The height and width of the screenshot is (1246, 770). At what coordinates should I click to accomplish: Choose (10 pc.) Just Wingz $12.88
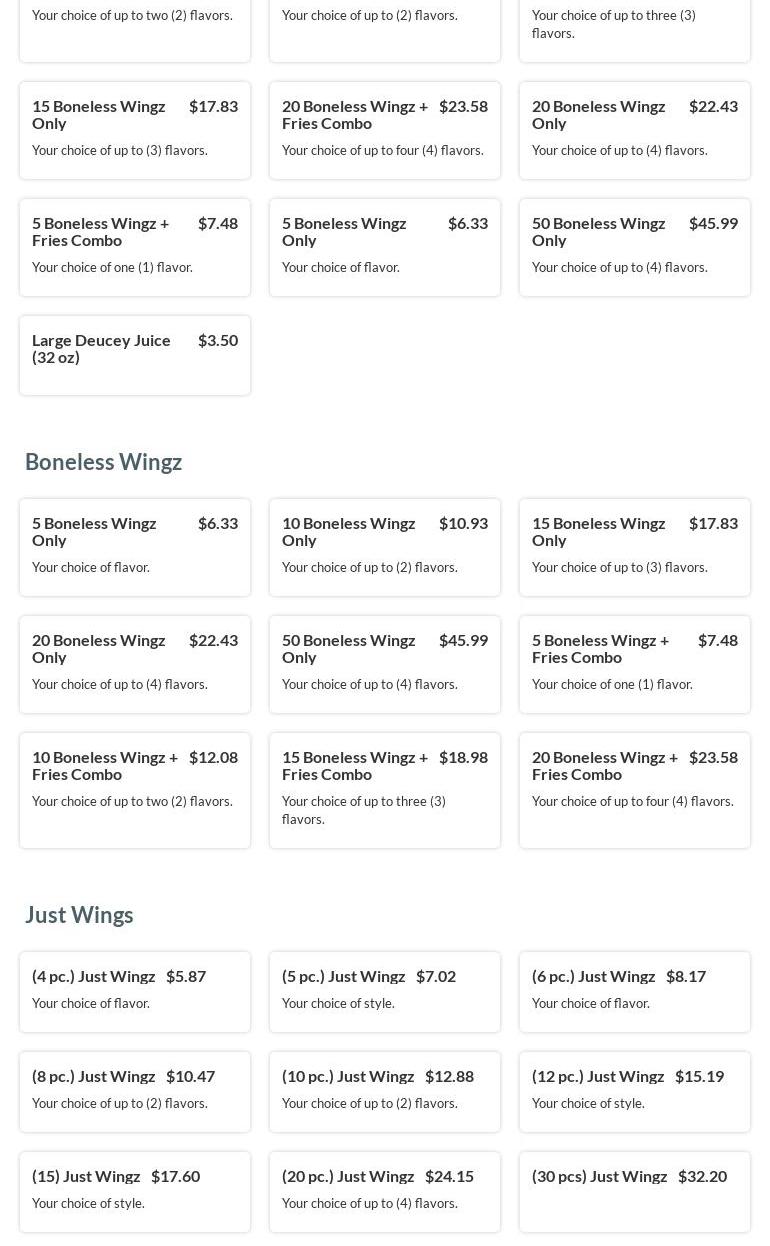pyautogui.click(x=385, y=1092)
